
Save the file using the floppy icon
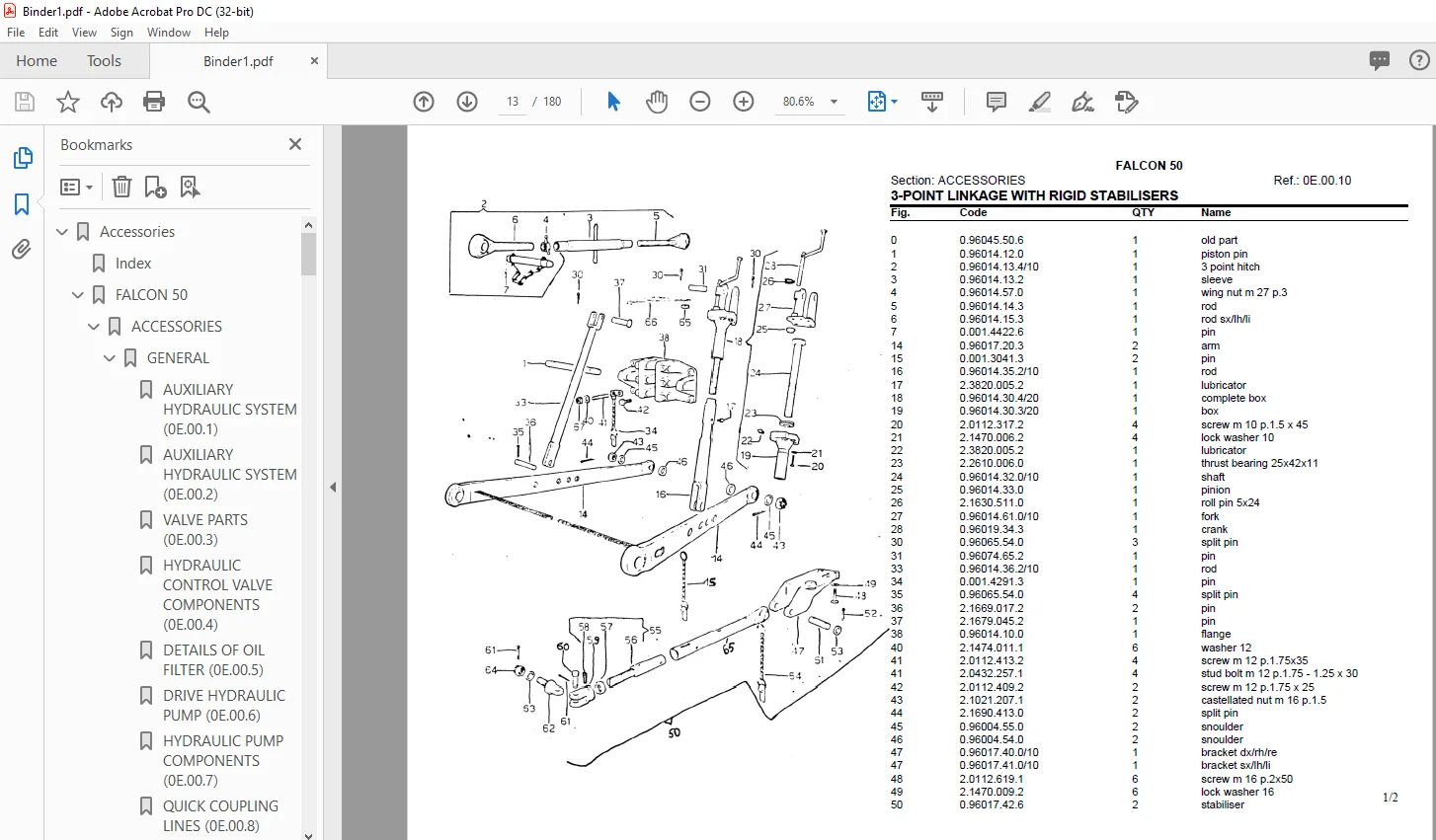(25, 102)
